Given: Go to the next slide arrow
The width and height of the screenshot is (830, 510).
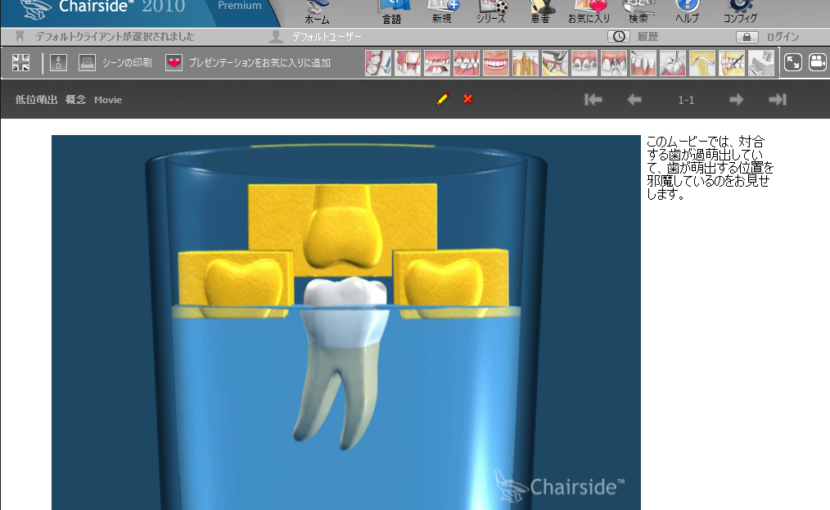Looking at the screenshot, I should (x=736, y=100).
